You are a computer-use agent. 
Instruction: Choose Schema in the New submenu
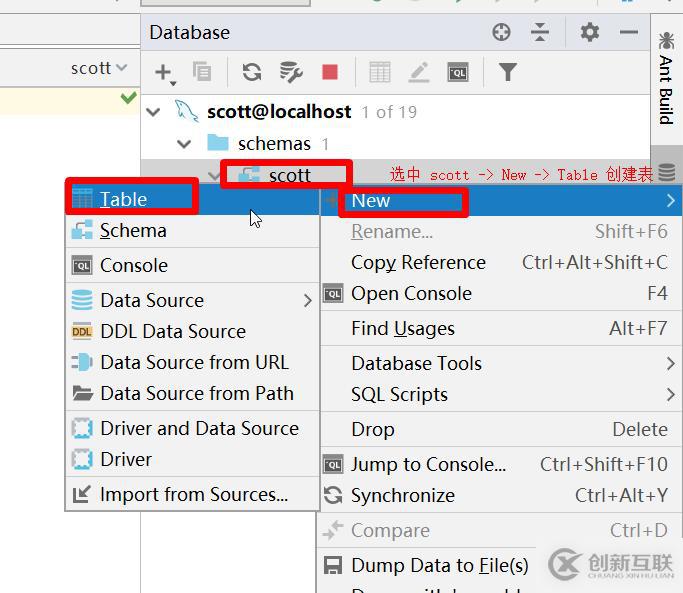[193, 230]
